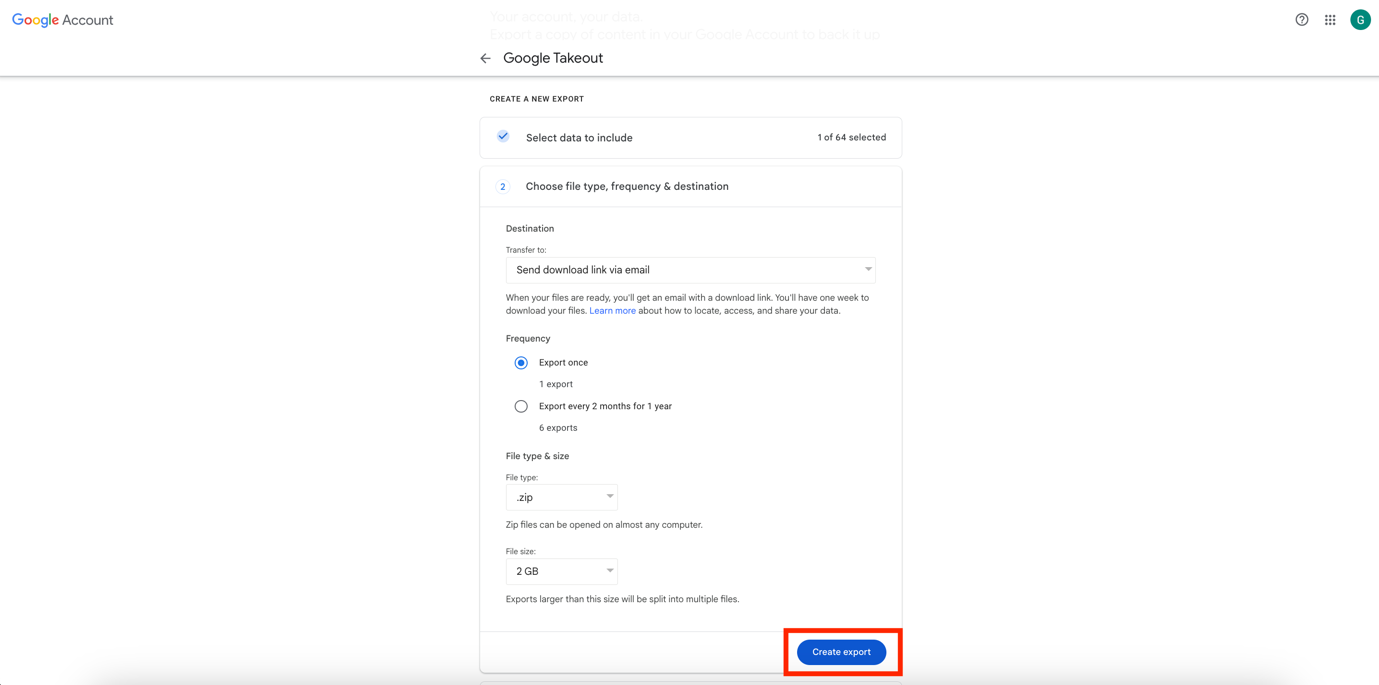The image size is (1379, 685).
Task: Click the 1 of 64 selected count
Action: coord(851,138)
